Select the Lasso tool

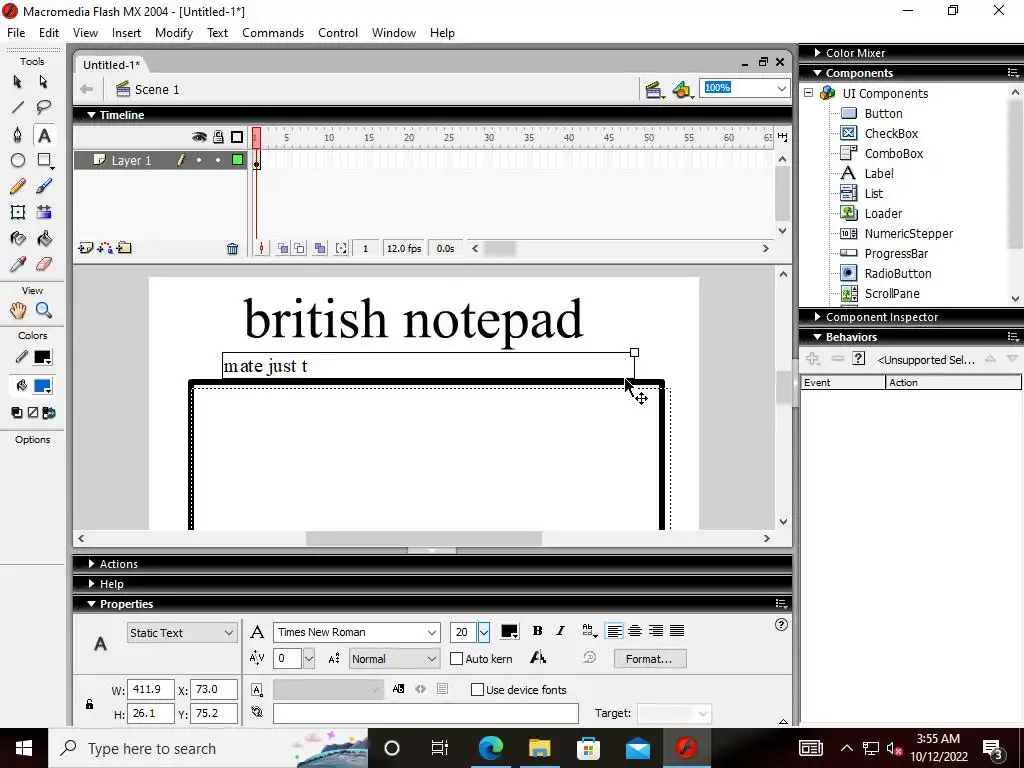pyautogui.click(x=43, y=107)
